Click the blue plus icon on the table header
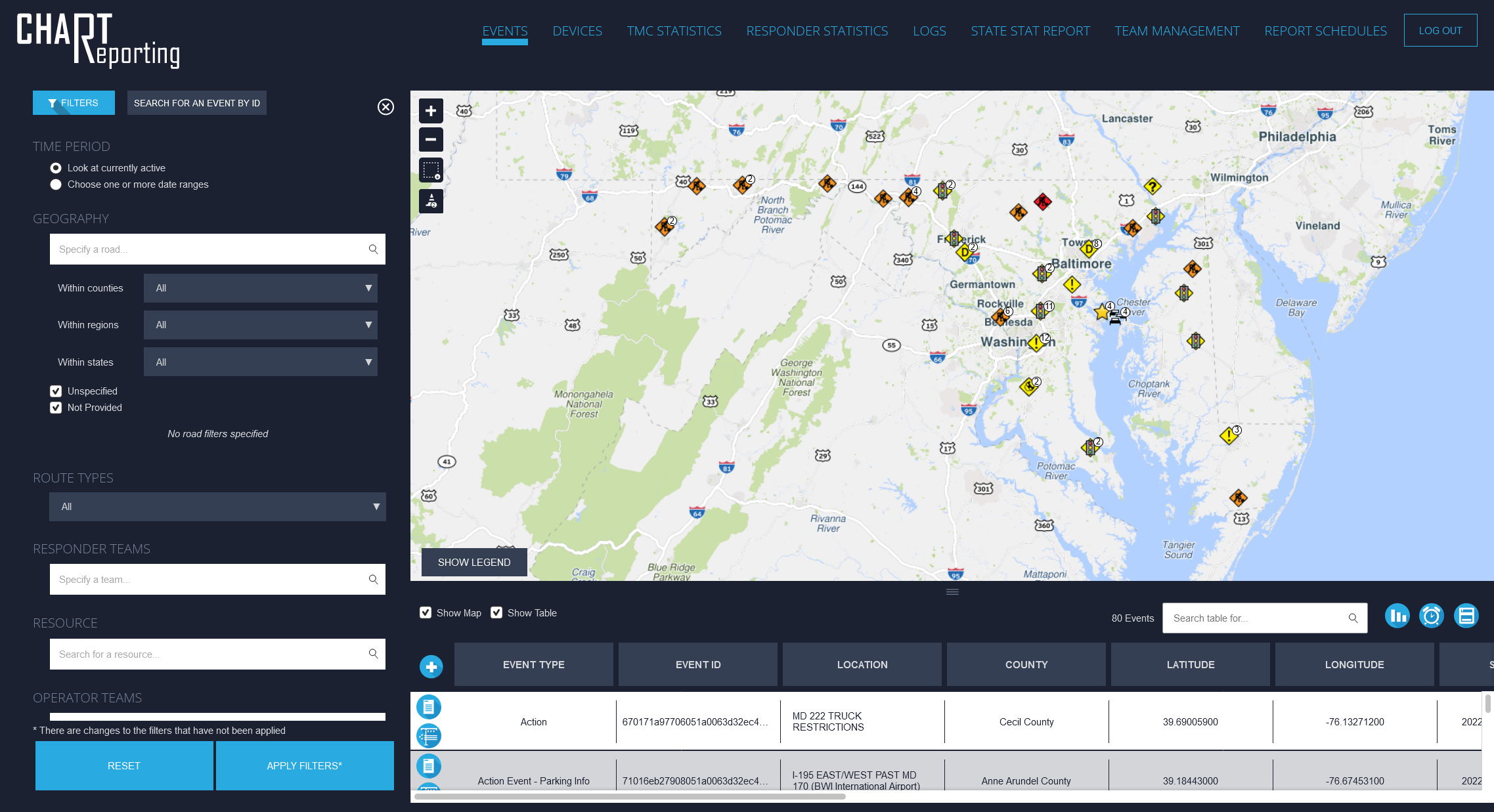Viewport: 1494px width, 812px height. click(x=431, y=666)
